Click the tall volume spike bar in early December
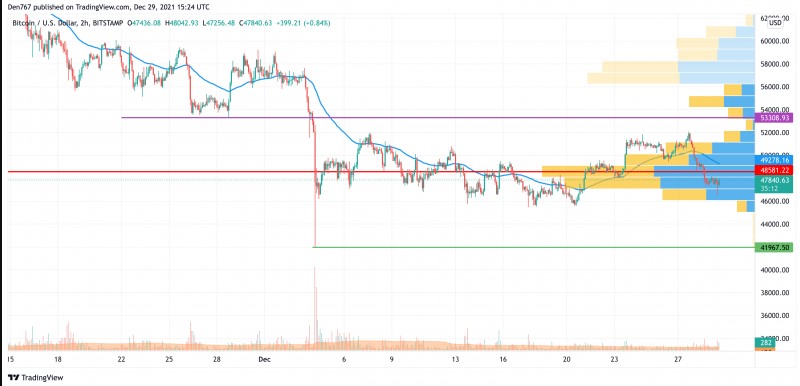Viewport: 800px width, 386px height. point(314,308)
